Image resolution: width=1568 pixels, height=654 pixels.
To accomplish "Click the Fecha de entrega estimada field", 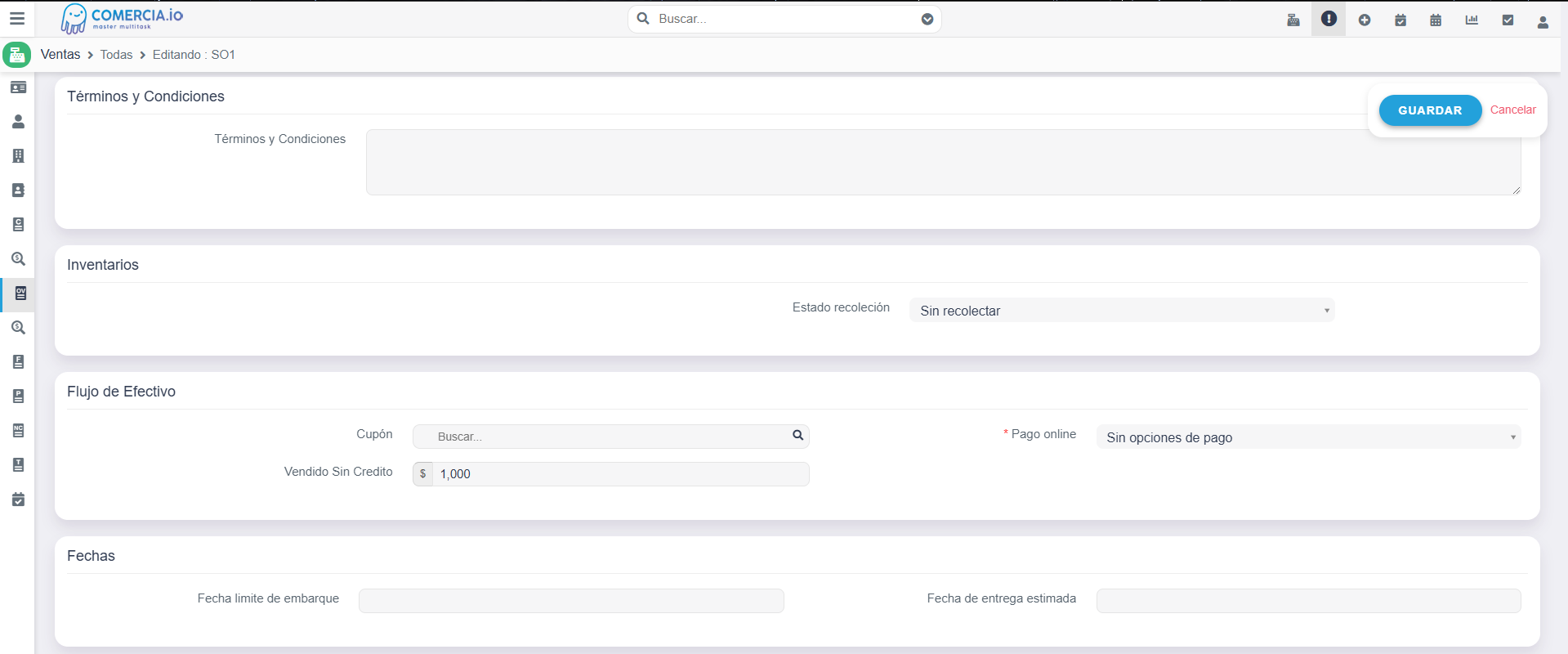I will click(1308, 601).
